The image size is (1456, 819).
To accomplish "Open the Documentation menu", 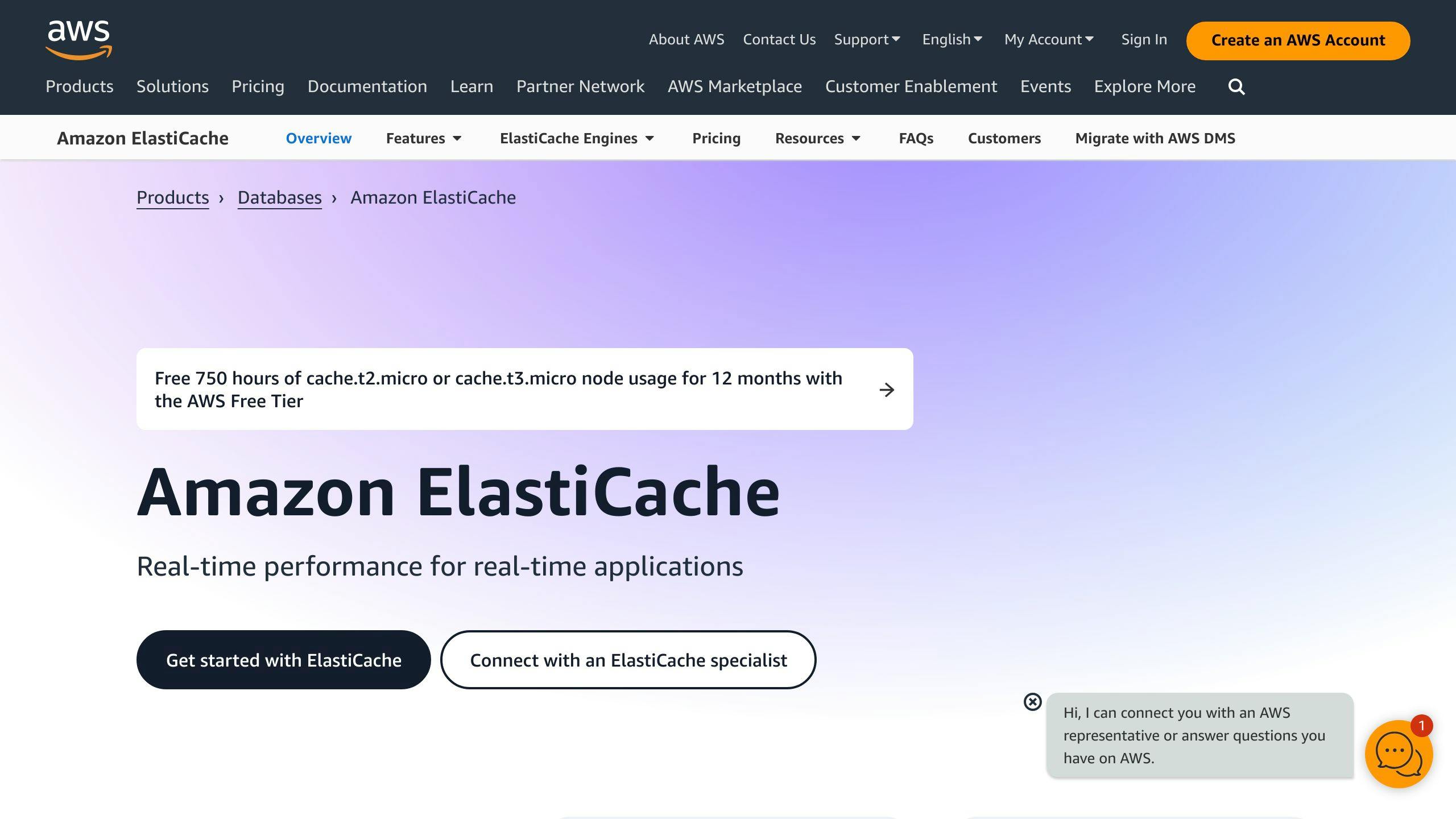I will coord(367,86).
